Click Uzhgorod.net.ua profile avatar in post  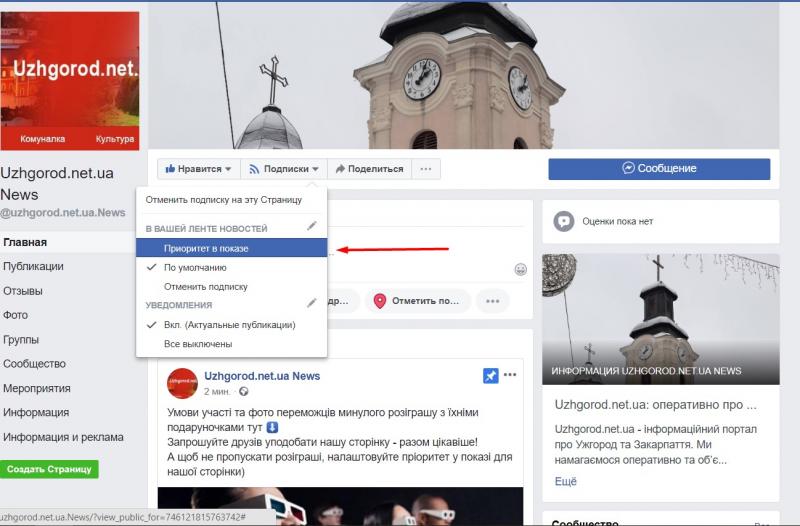click(182, 383)
